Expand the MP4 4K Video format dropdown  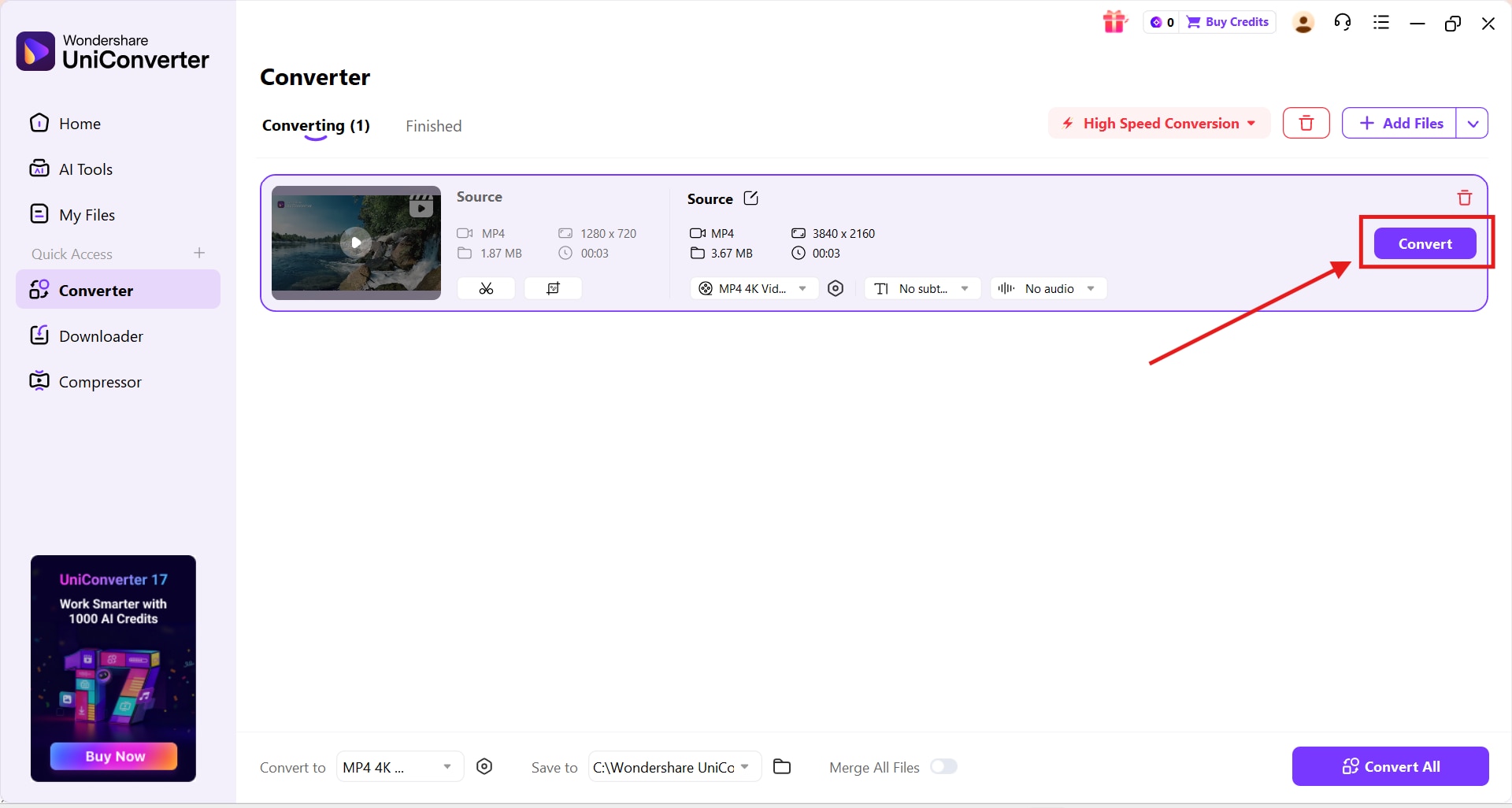[x=753, y=288]
